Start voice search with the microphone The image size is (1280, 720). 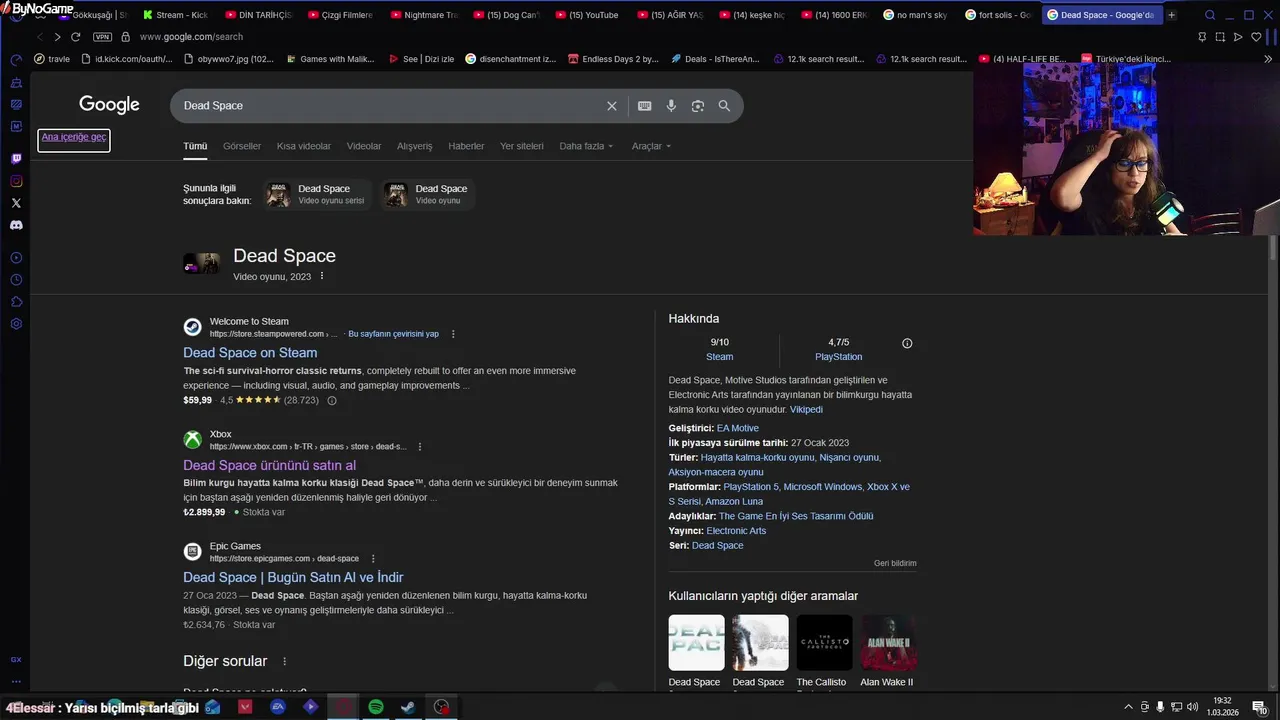tap(671, 106)
